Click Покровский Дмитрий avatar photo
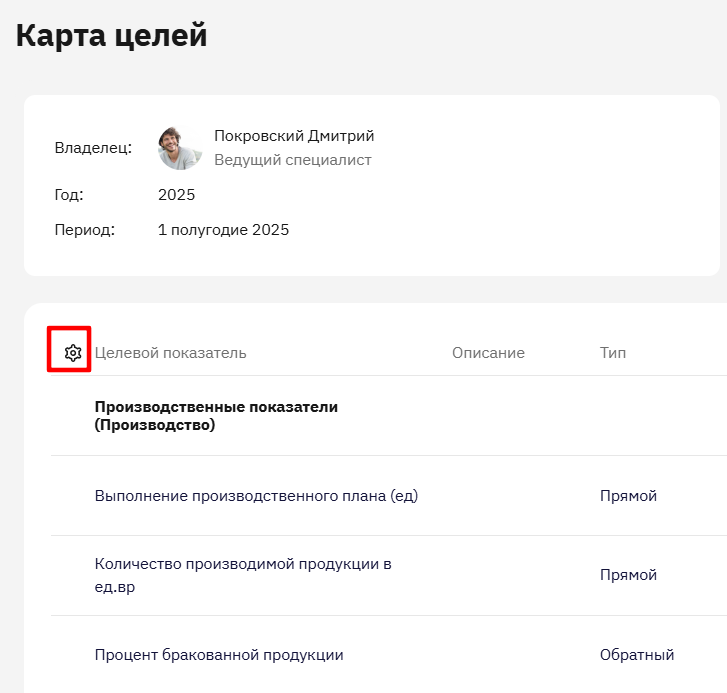The image size is (727, 693). pos(180,148)
